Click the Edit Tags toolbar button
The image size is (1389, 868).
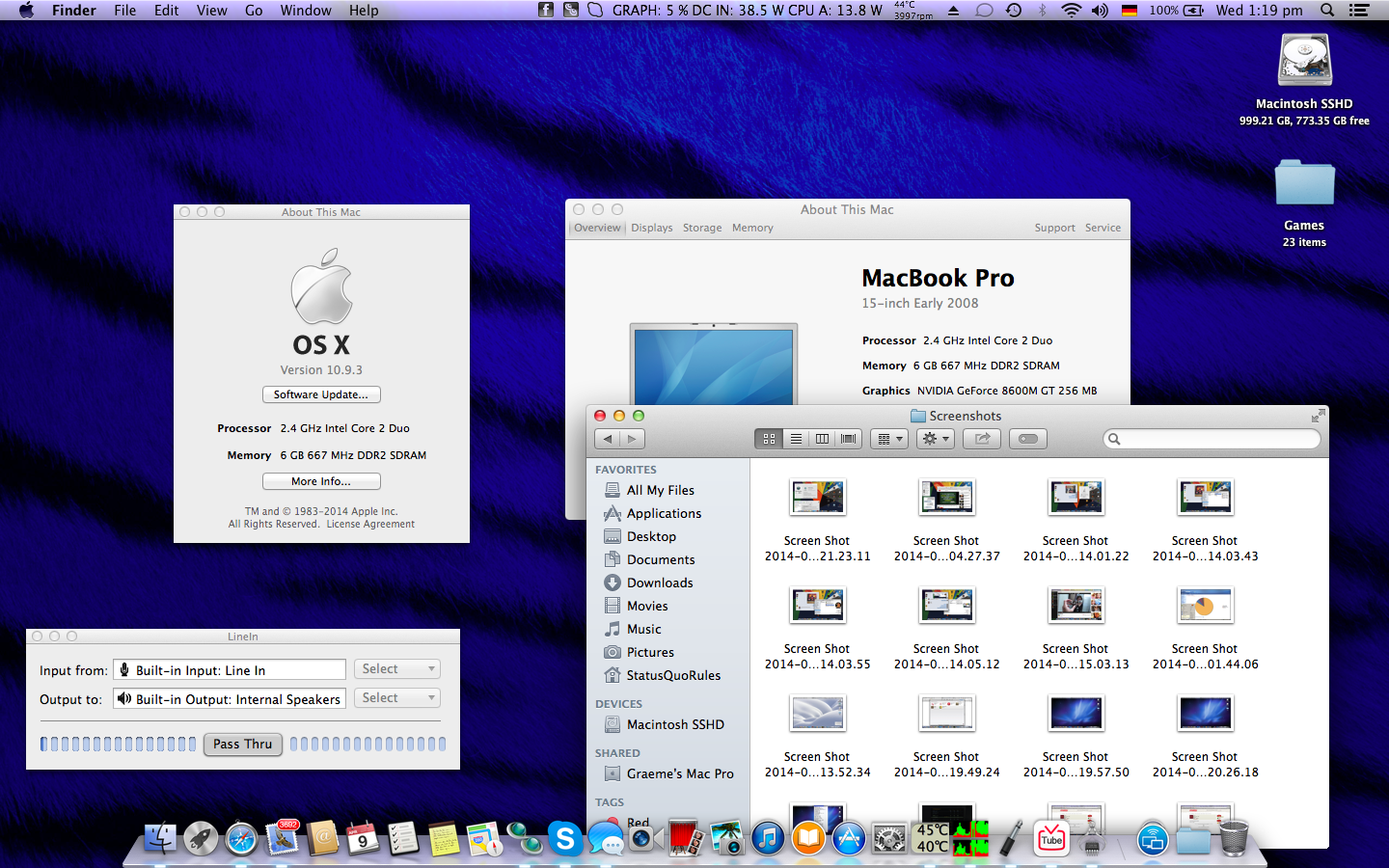click(x=1028, y=439)
